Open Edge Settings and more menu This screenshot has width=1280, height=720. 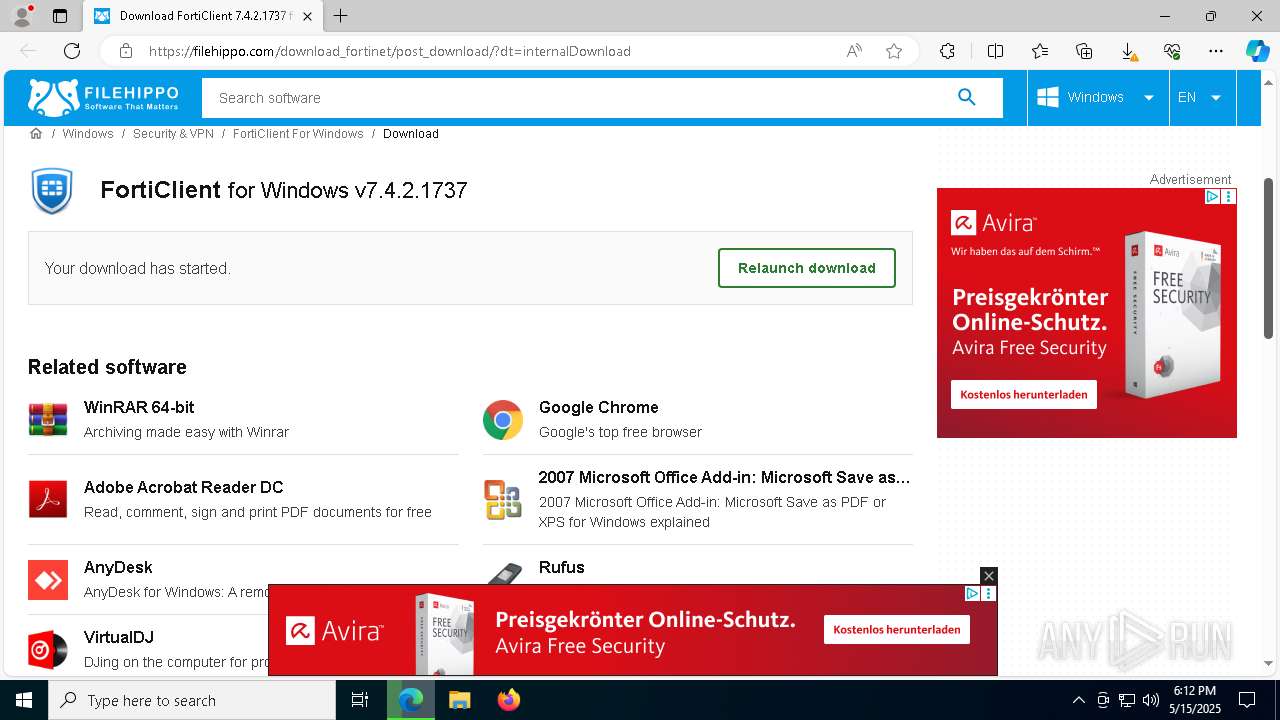tap(1216, 51)
